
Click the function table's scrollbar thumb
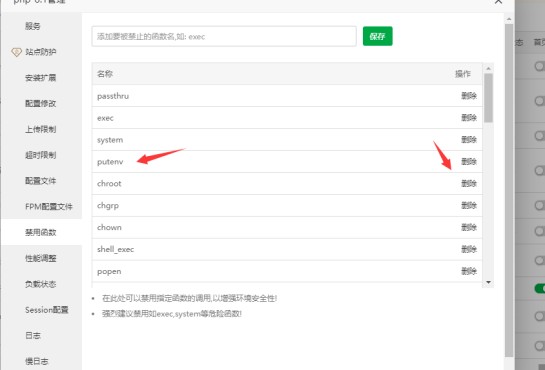coord(488,98)
